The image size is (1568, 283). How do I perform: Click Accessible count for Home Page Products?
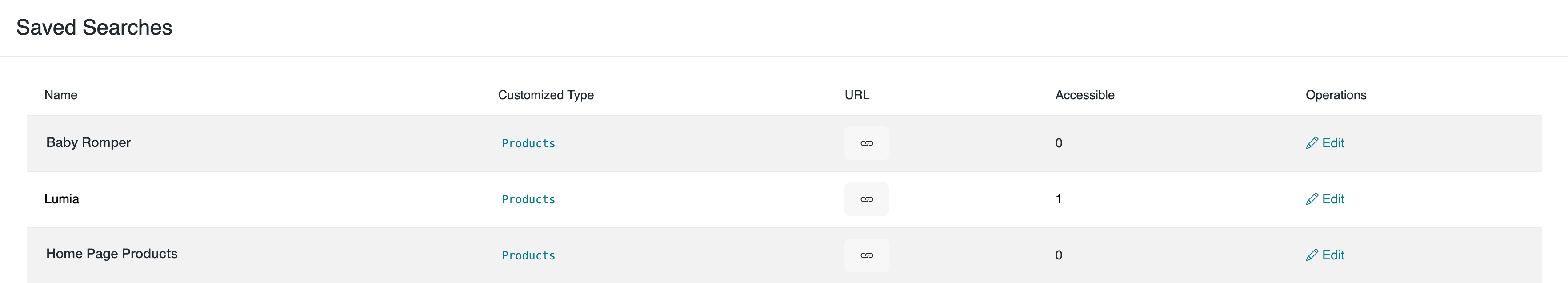pos(1059,255)
